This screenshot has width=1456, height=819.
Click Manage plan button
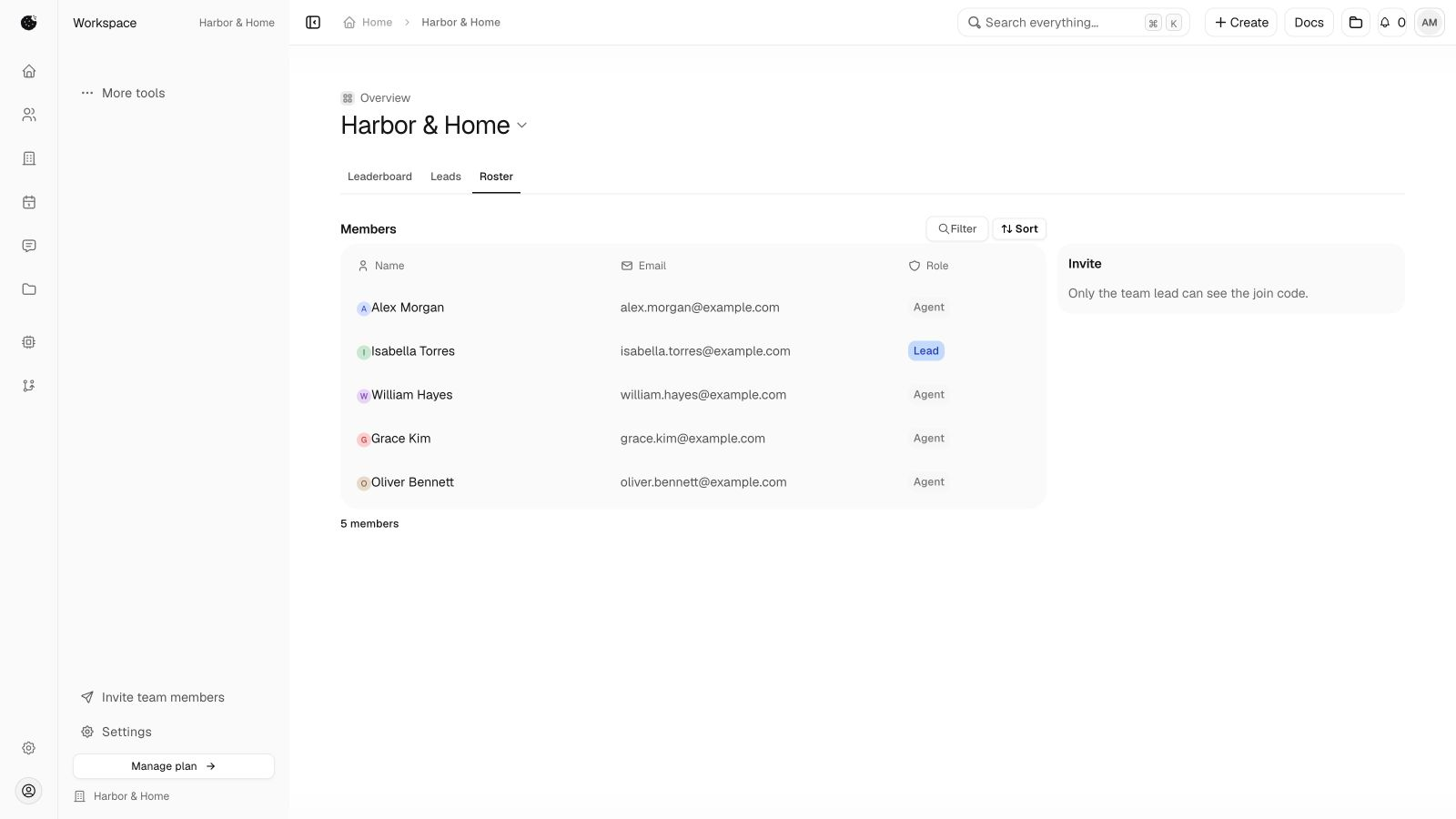173,766
